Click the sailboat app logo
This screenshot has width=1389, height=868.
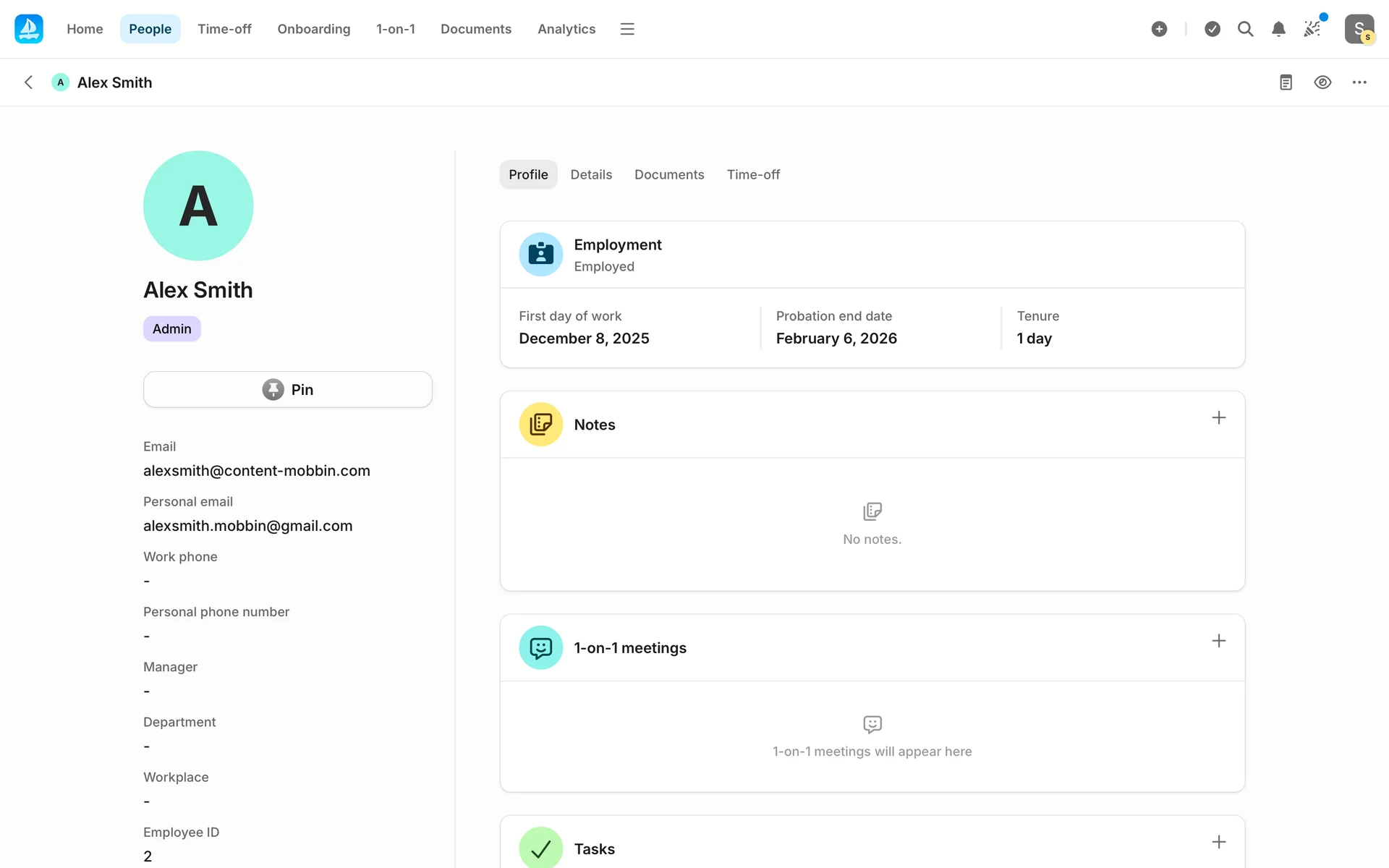(29, 29)
